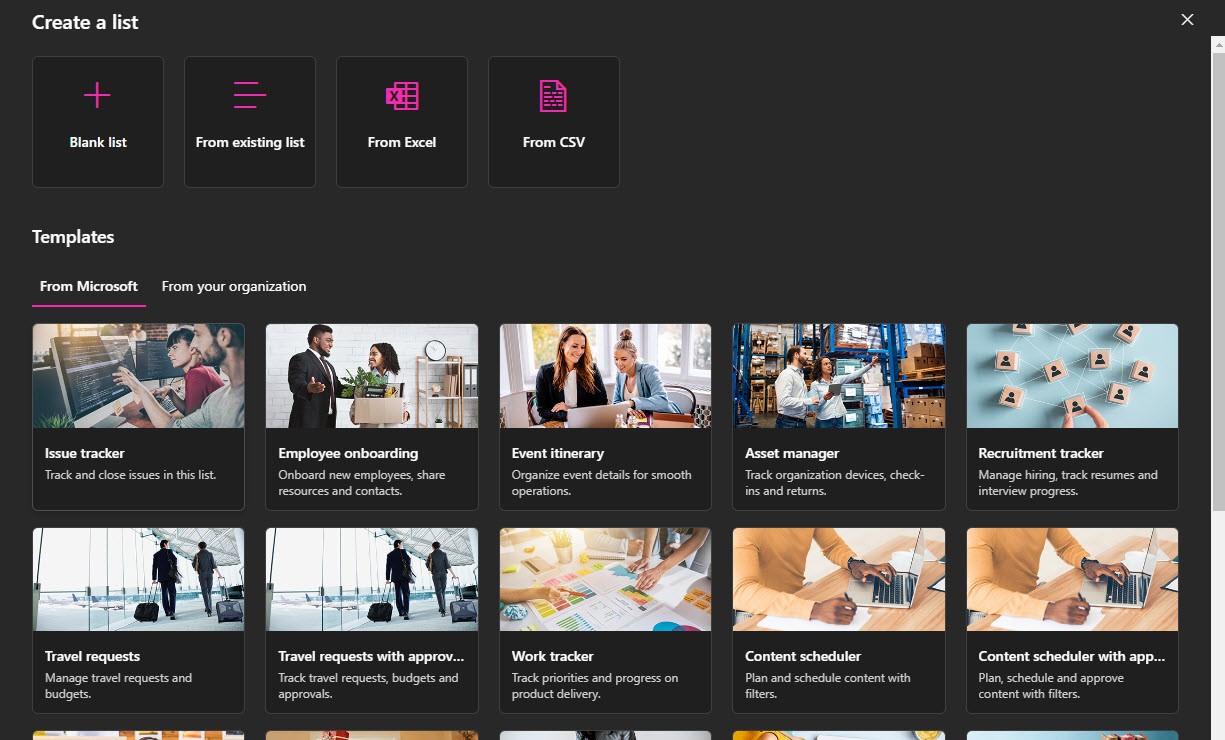Select the Asset manager title
This screenshot has height=740, width=1225.
coord(792,453)
